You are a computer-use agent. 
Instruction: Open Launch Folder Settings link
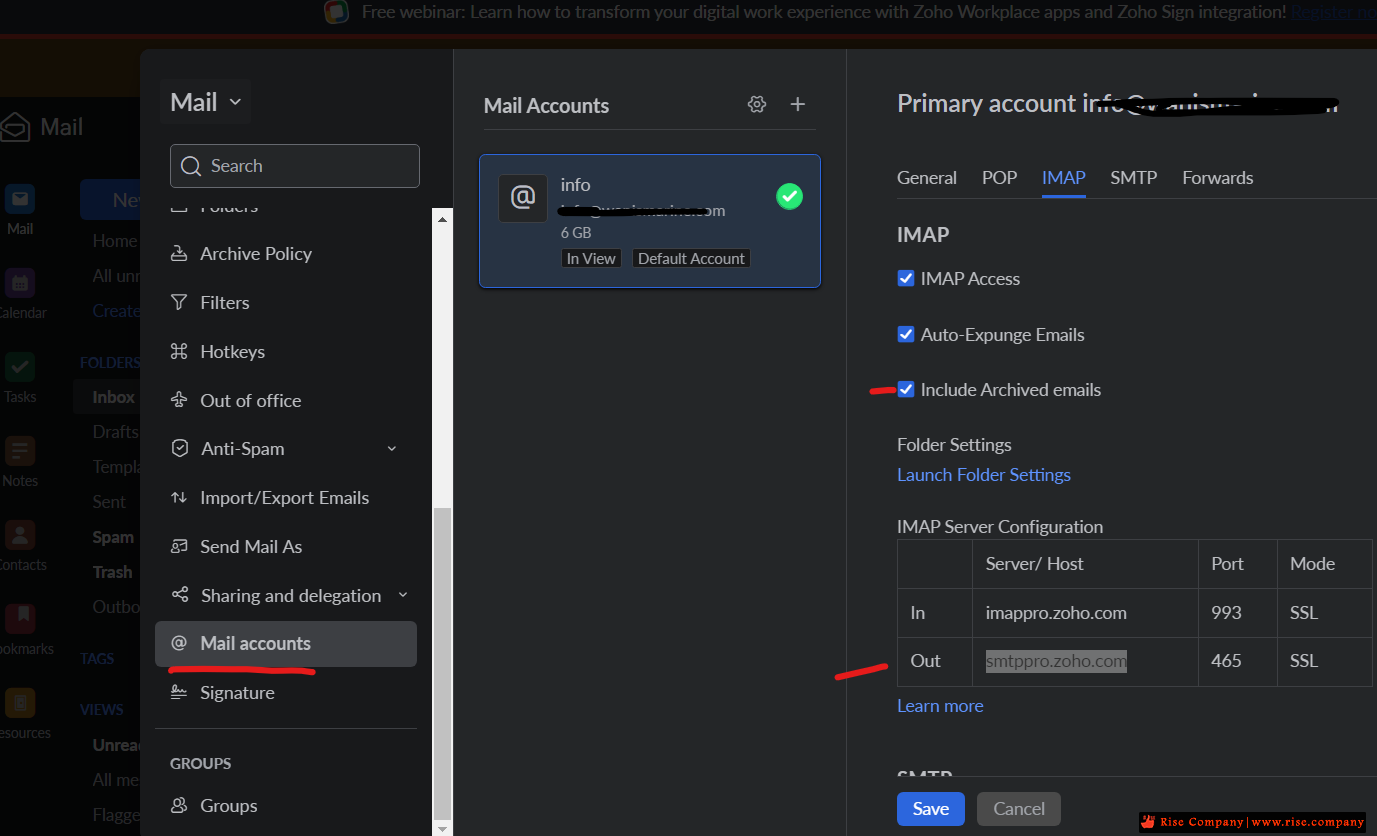984,475
